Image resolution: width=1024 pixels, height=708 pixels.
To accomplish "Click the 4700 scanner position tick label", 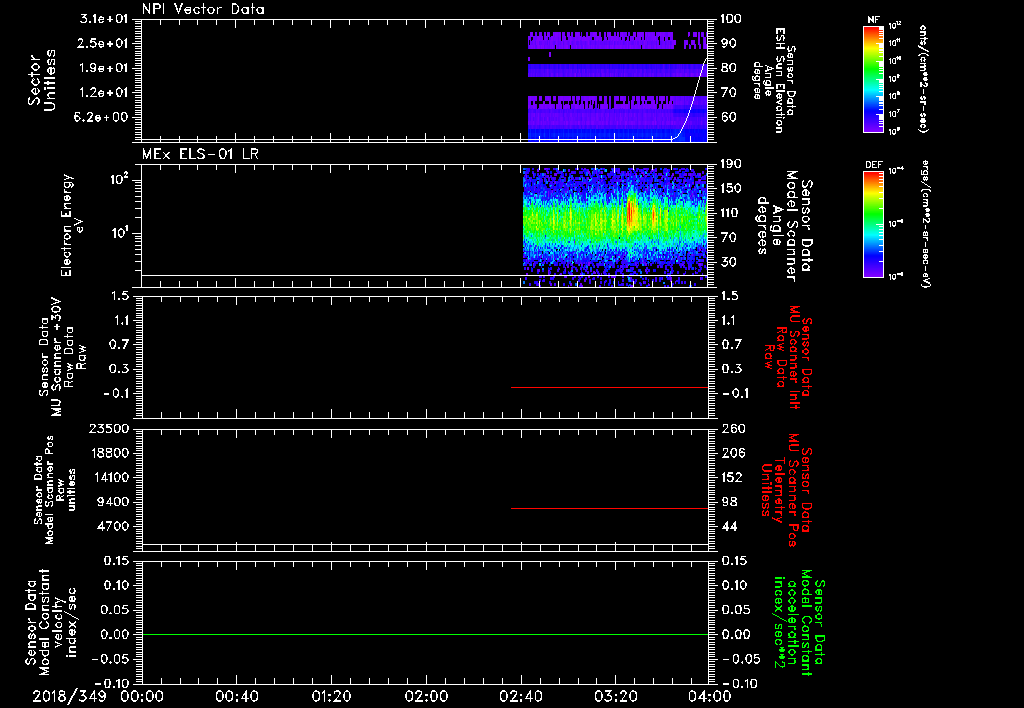I will (113, 526).
